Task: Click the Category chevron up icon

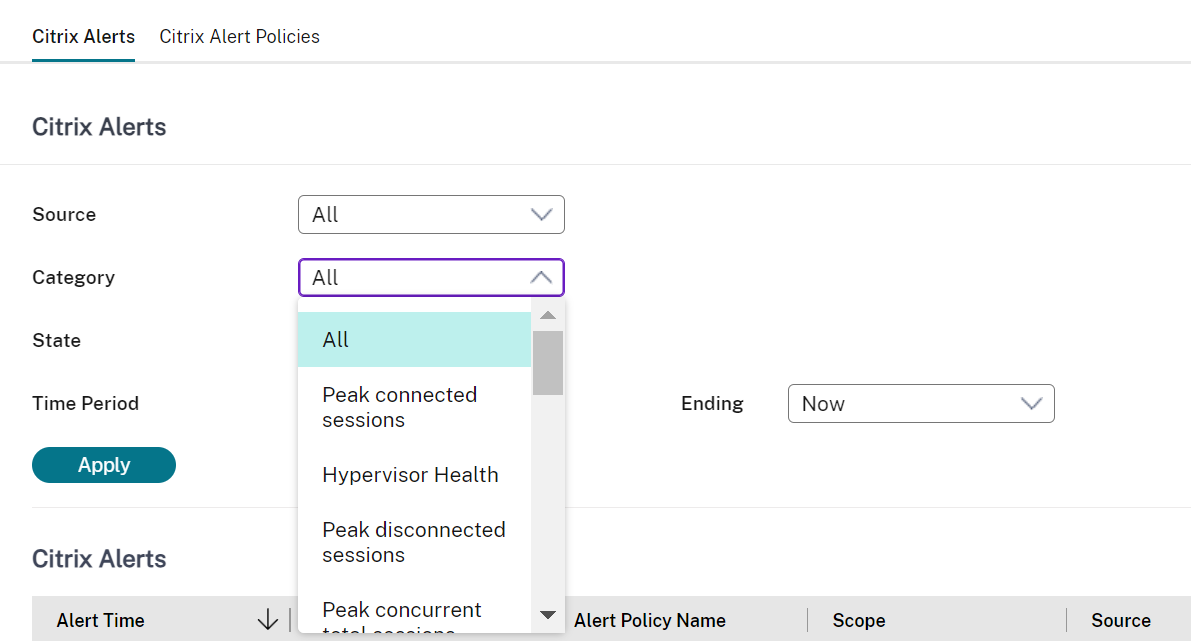Action: [541, 278]
